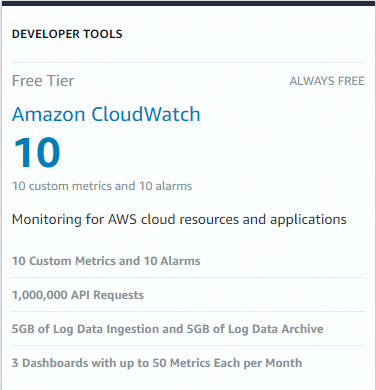Click 'Monitoring for AWS cloud resources and applications'

(179, 220)
